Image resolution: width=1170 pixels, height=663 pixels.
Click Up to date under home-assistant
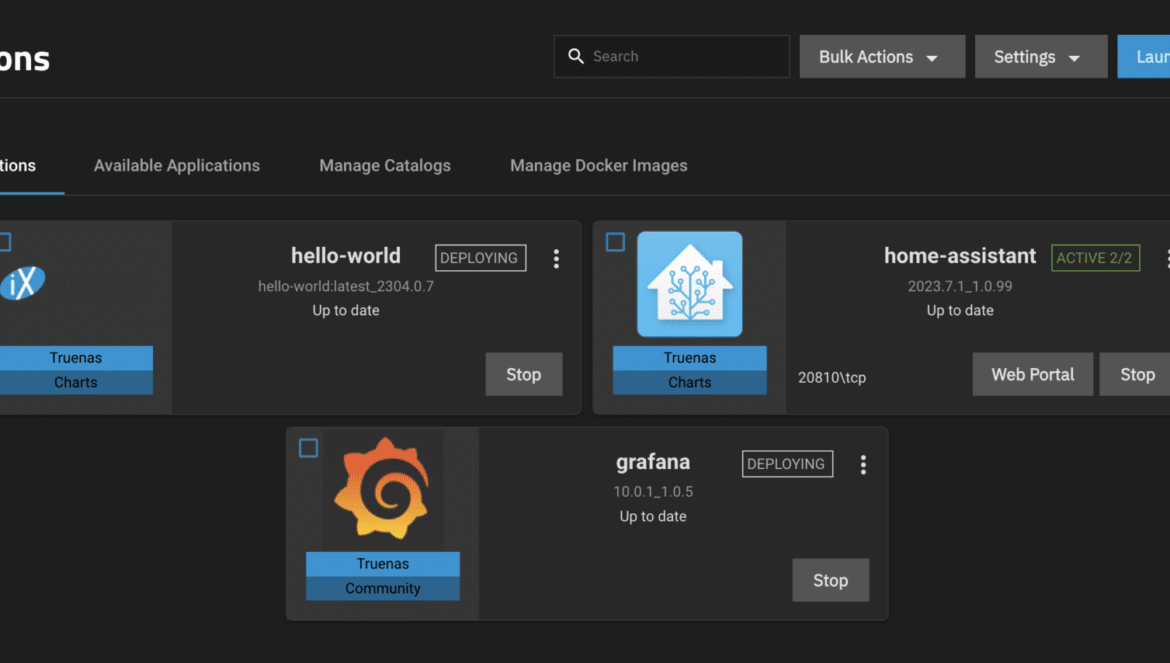960,310
